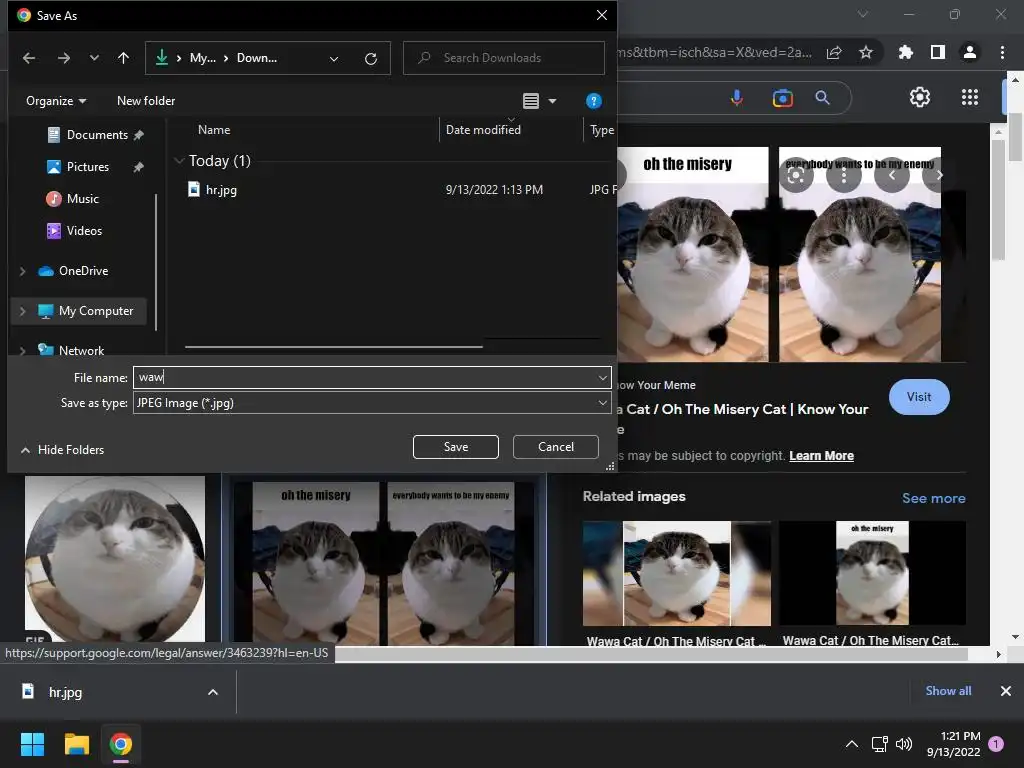The height and width of the screenshot is (768, 1024).
Task: Select Videos in navigation pane
Action: (84, 231)
